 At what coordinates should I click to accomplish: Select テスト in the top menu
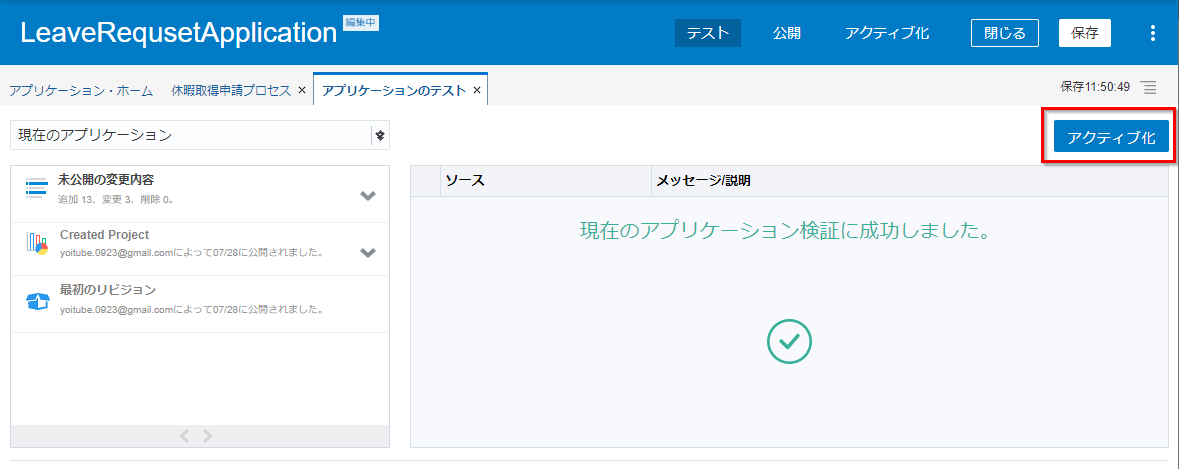tap(707, 33)
